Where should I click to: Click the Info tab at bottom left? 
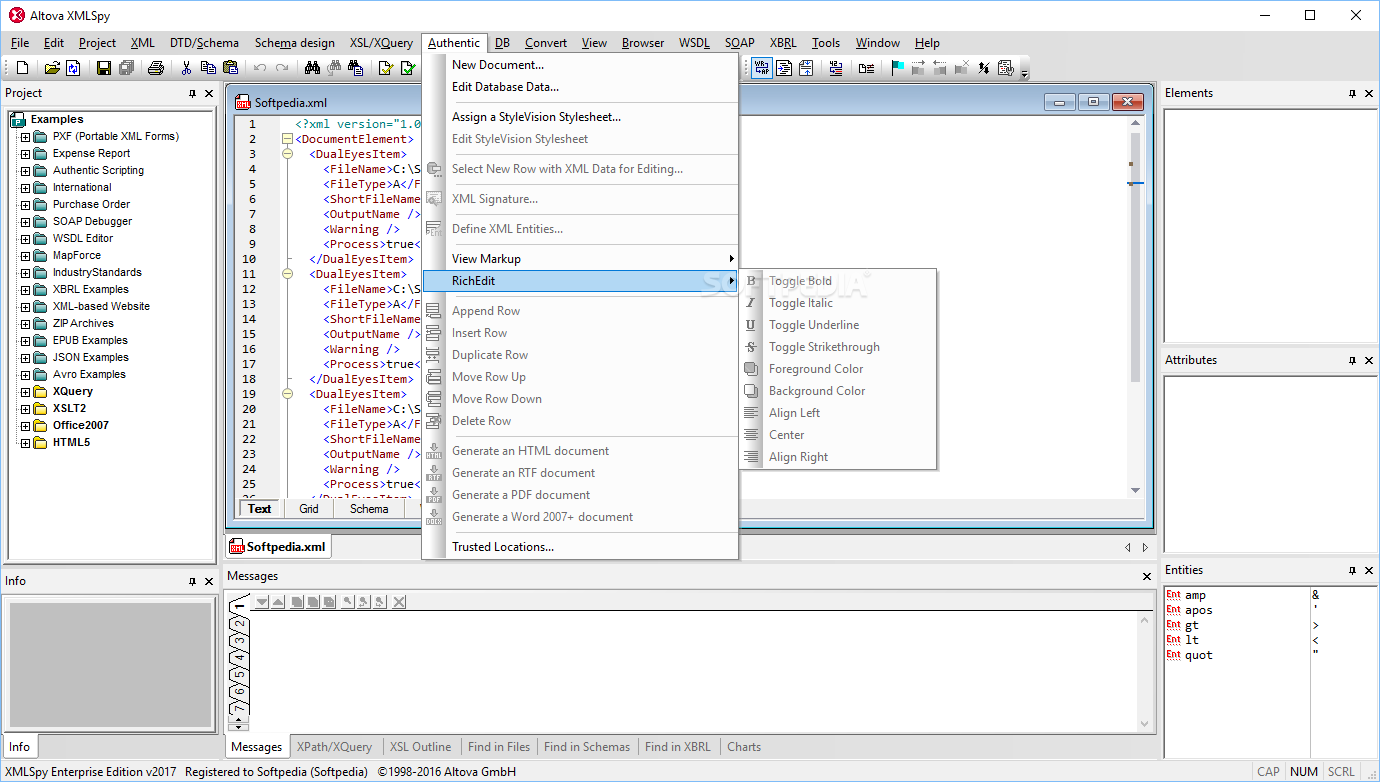[x=19, y=746]
